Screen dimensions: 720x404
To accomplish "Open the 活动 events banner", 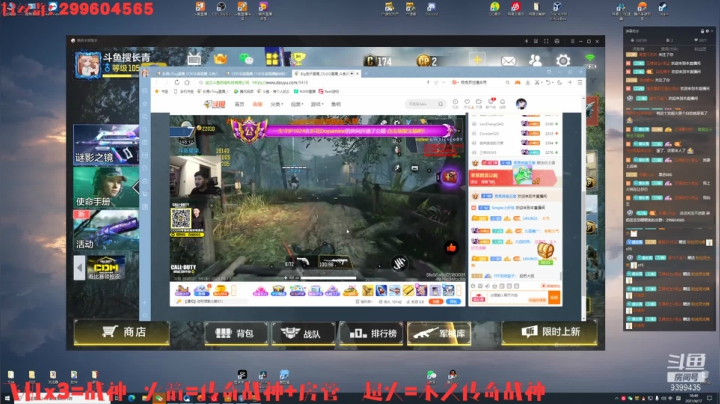I will click(106, 230).
